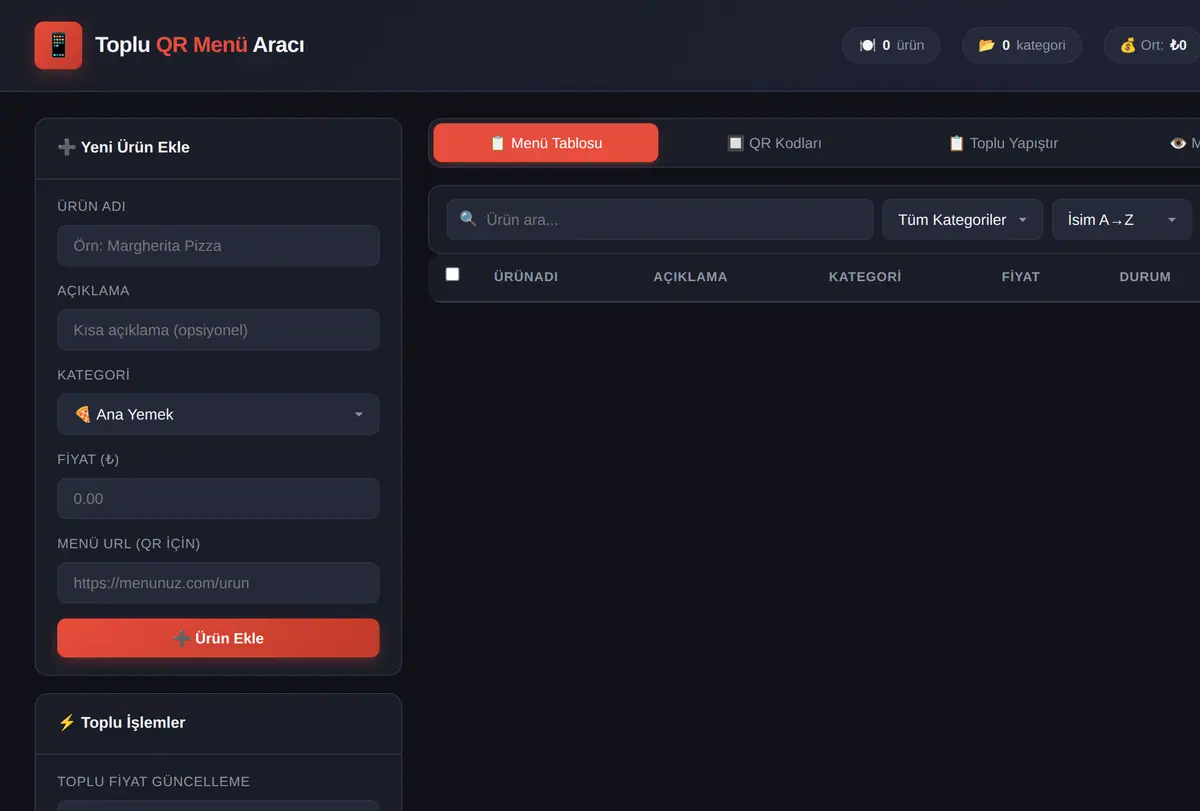
Task: Click into the Açıklama input field
Action: tap(218, 330)
